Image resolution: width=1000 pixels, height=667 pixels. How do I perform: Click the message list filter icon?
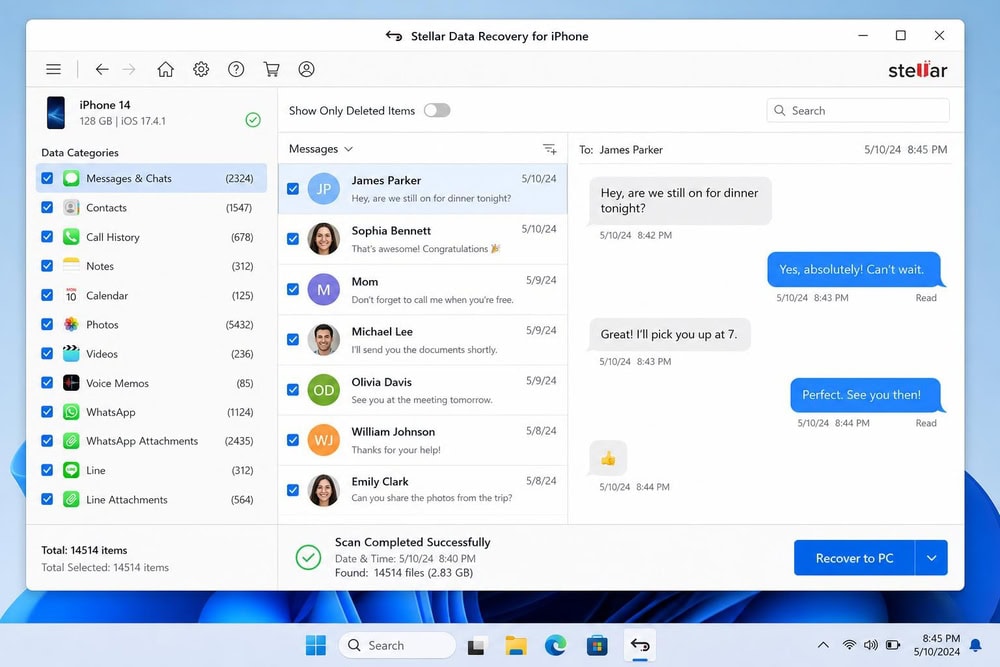coord(550,149)
